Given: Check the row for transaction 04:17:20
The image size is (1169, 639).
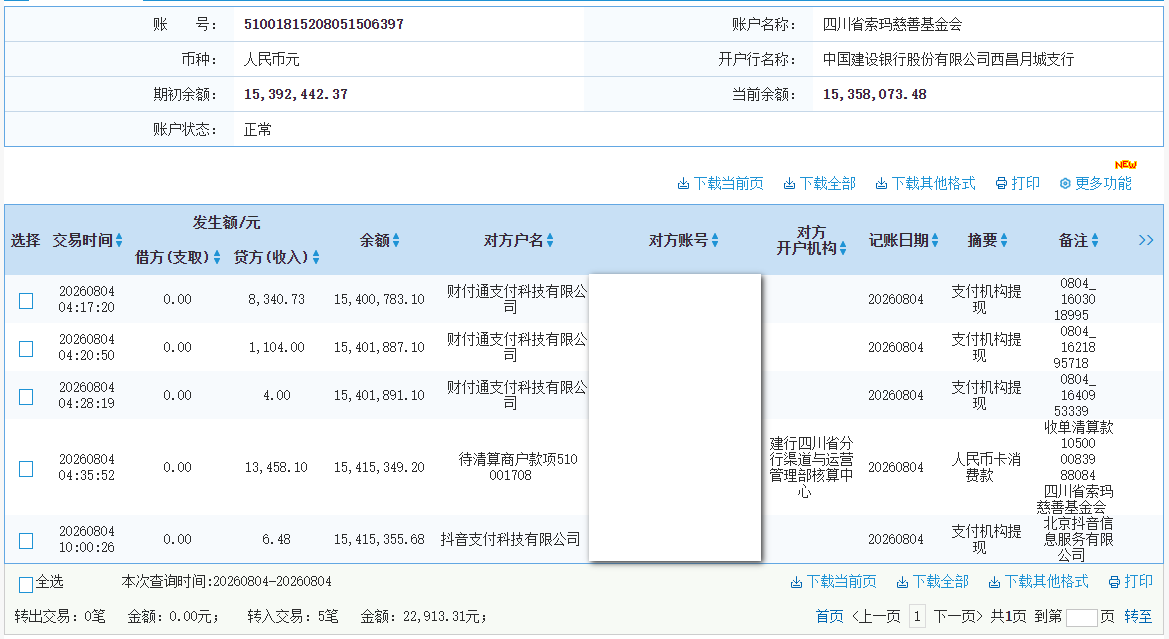Looking at the screenshot, I should pos(26,300).
